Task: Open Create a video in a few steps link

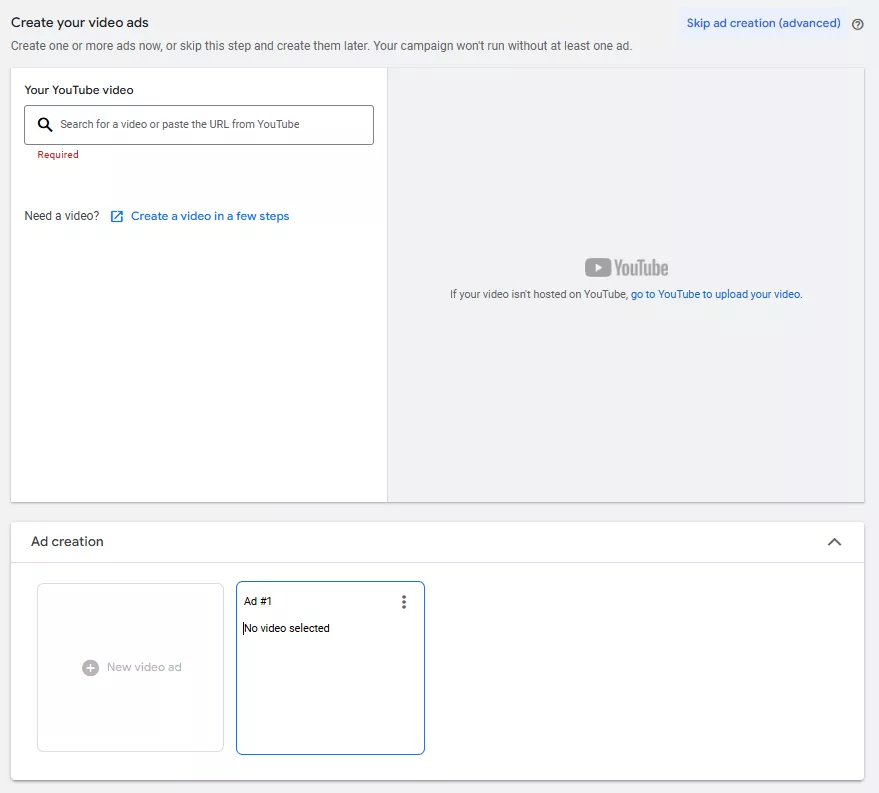Action: click(210, 216)
